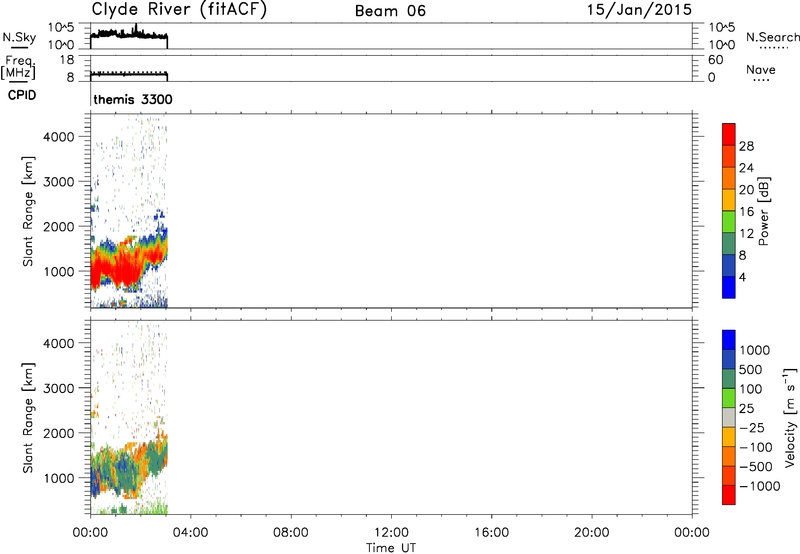800x554 pixels.
Task: Click the '60' tick label on the Nave axis
Action: pos(715,60)
